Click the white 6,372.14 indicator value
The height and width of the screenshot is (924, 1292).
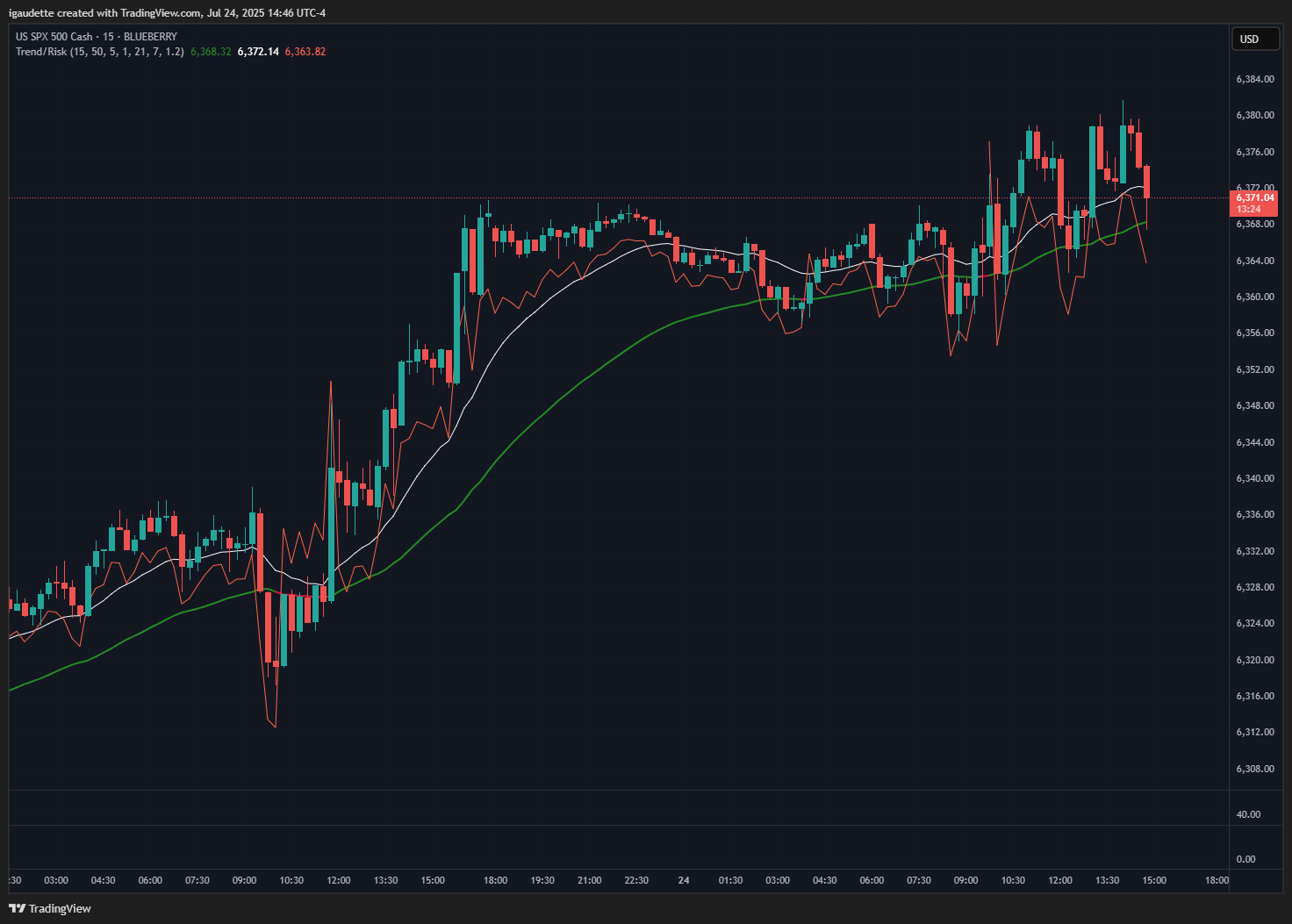258,52
